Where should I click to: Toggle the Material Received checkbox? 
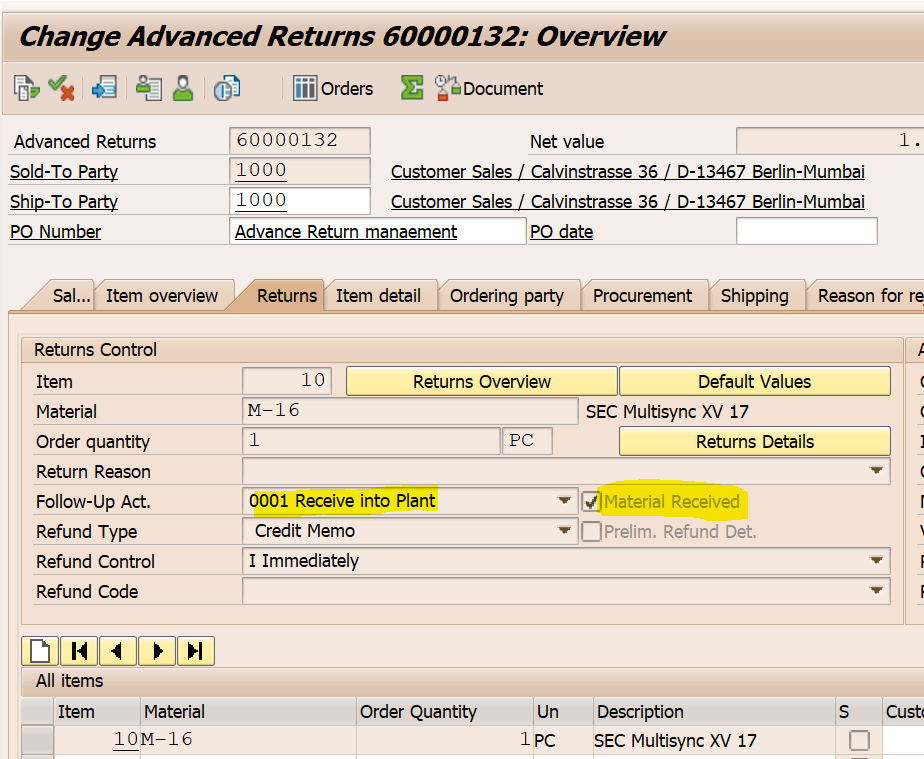pyautogui.click(x=590, y=501)
